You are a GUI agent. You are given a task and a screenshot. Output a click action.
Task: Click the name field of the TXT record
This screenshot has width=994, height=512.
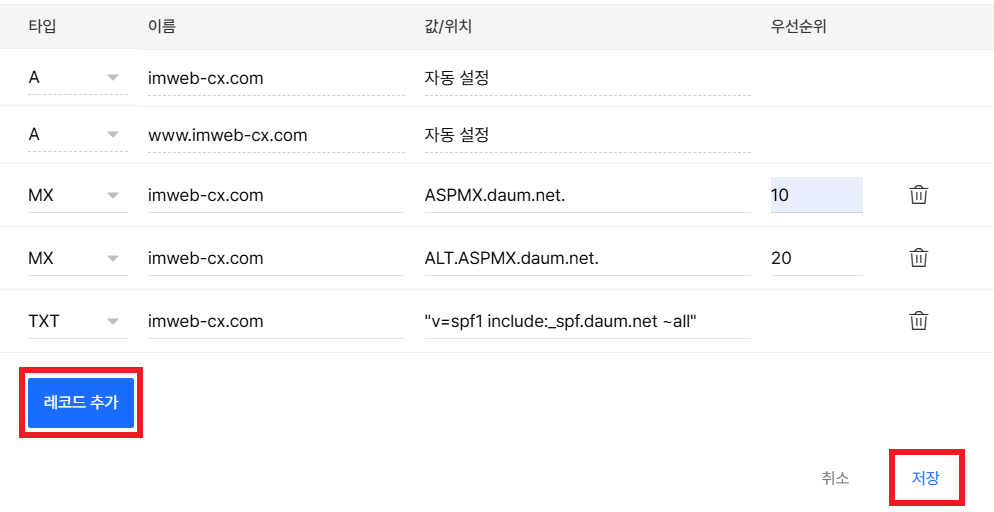click(x=275, y=321)
